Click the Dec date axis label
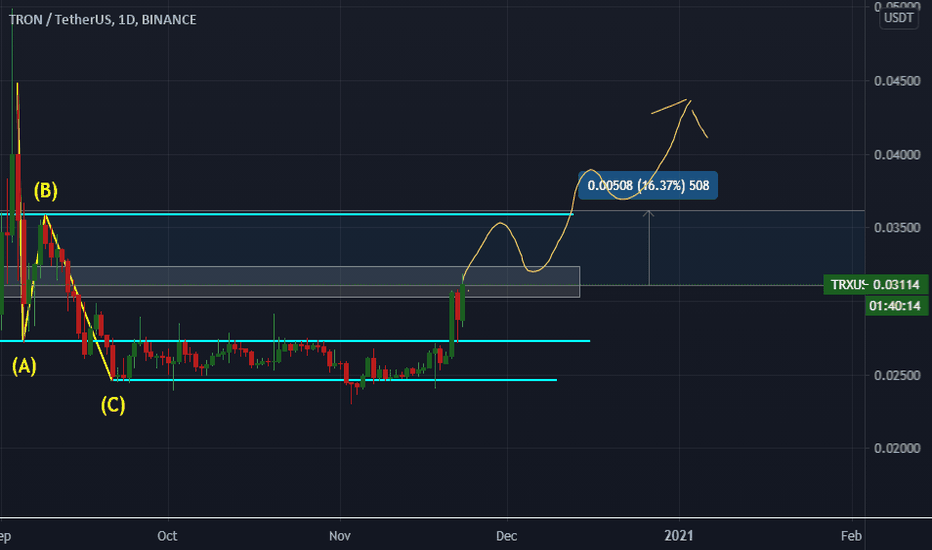The width and height of the screenshot is (932, 550). click(506, 536)
